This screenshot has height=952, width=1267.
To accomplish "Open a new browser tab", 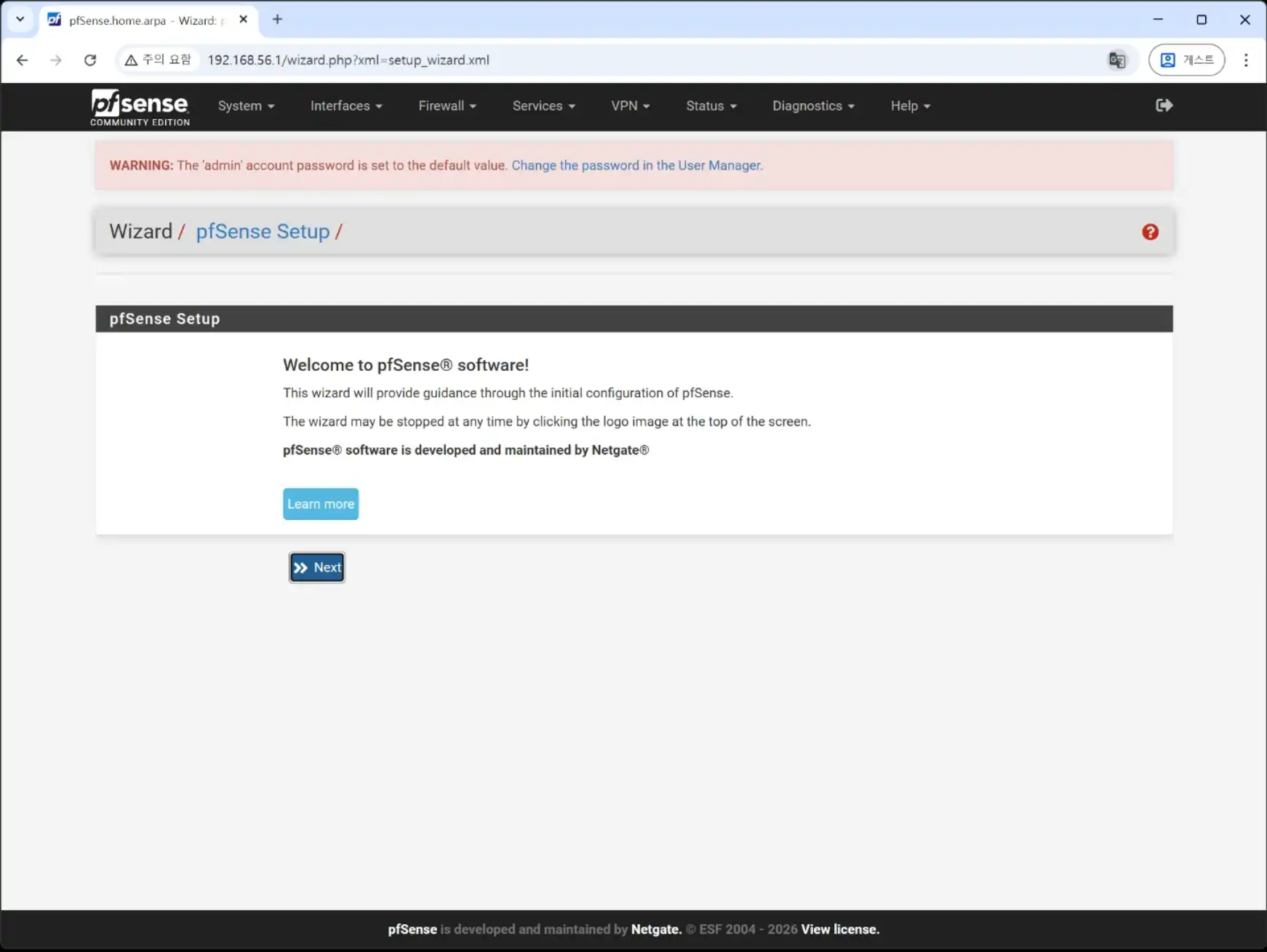I will tap(277, 20).
